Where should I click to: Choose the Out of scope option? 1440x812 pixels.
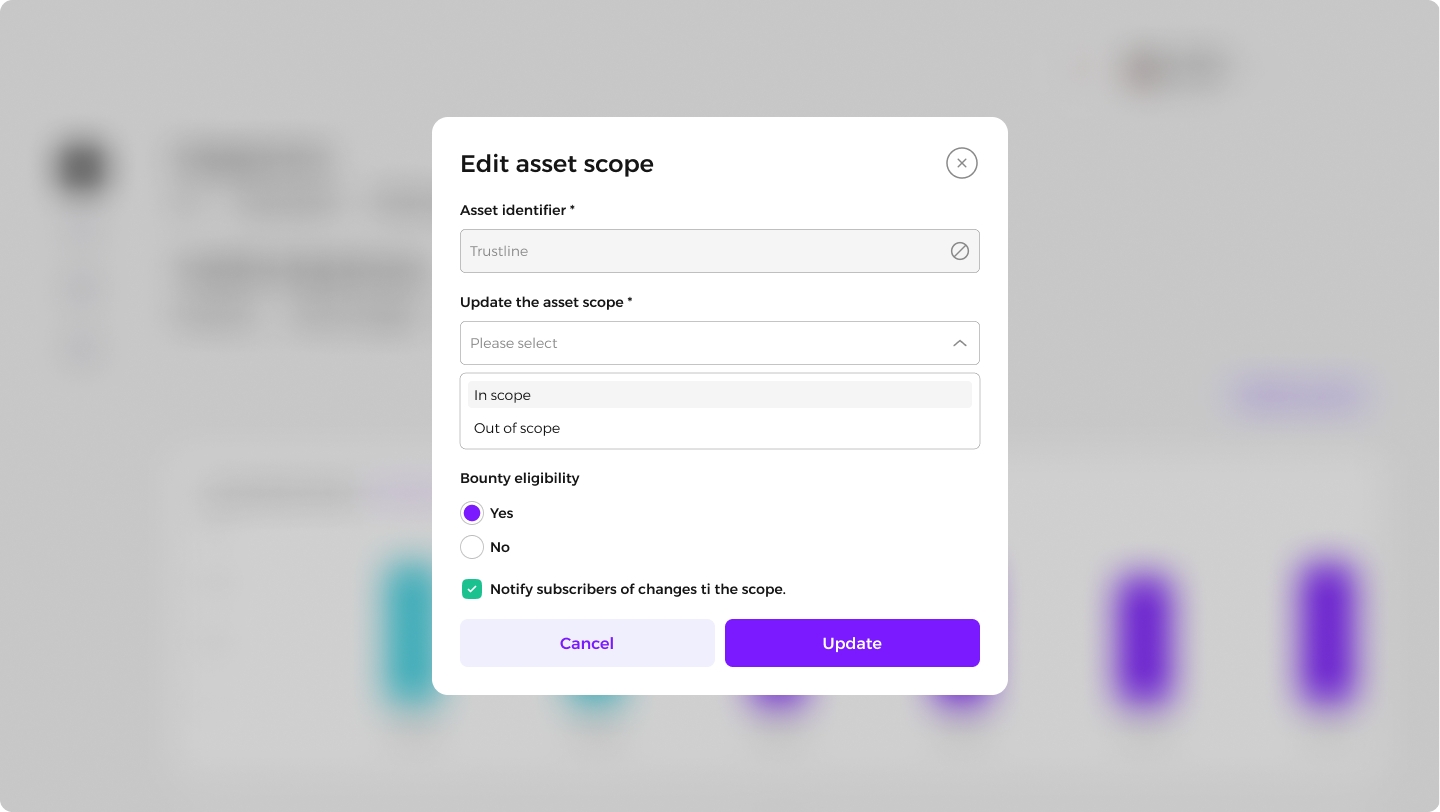(720, 428)
